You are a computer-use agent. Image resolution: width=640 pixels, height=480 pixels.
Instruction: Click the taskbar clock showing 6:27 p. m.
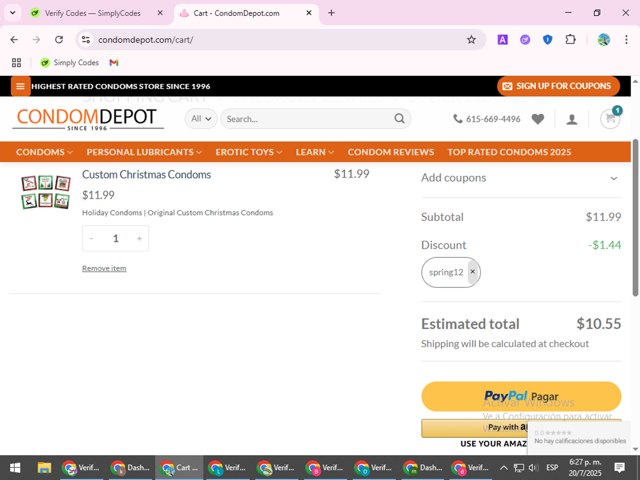[585, 468]
